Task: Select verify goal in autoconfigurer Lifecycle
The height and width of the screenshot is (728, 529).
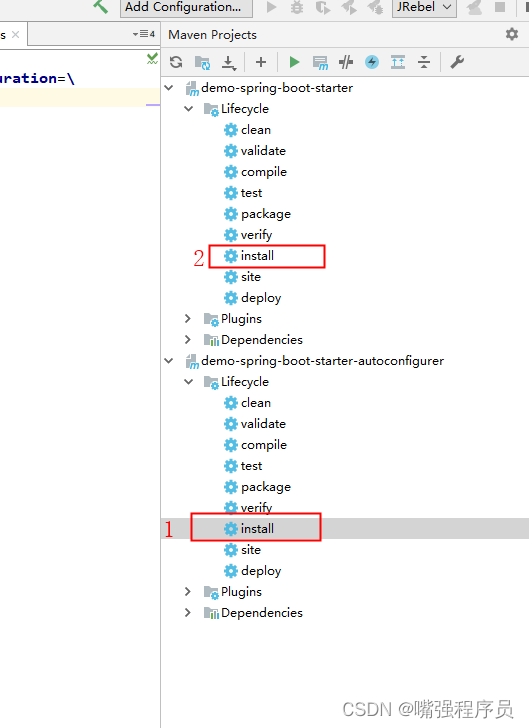Action: (345, 507)
